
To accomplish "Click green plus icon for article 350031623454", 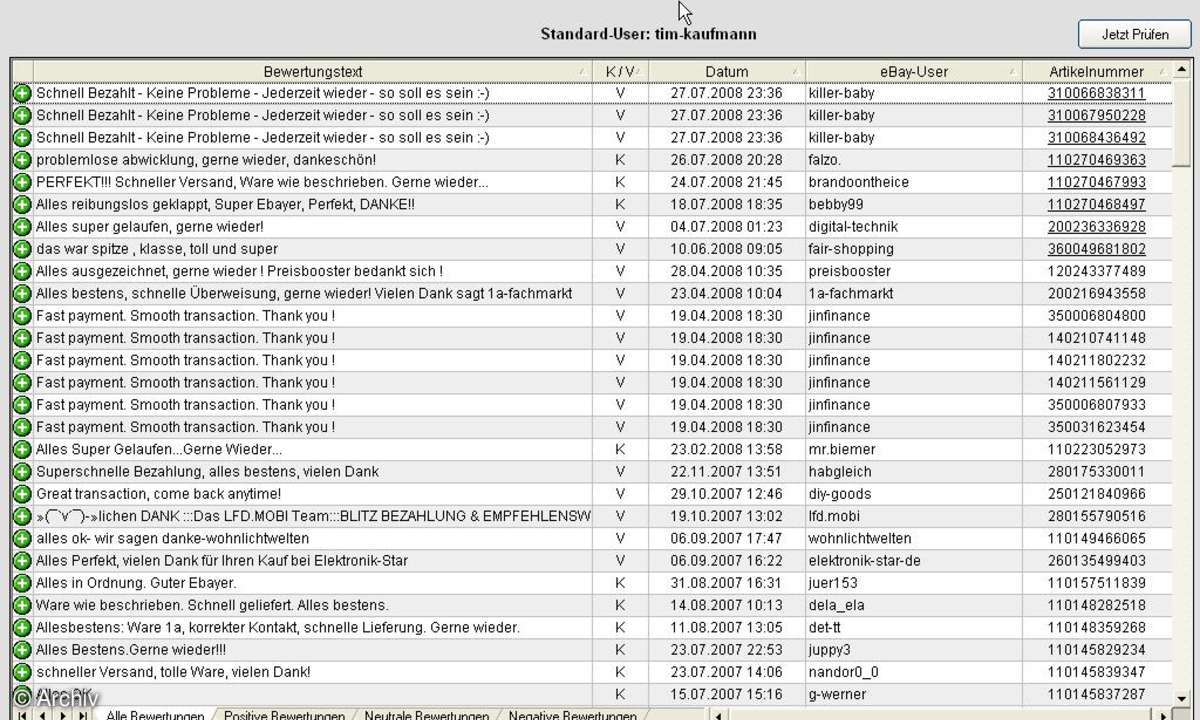I will (x=22, y=427).
